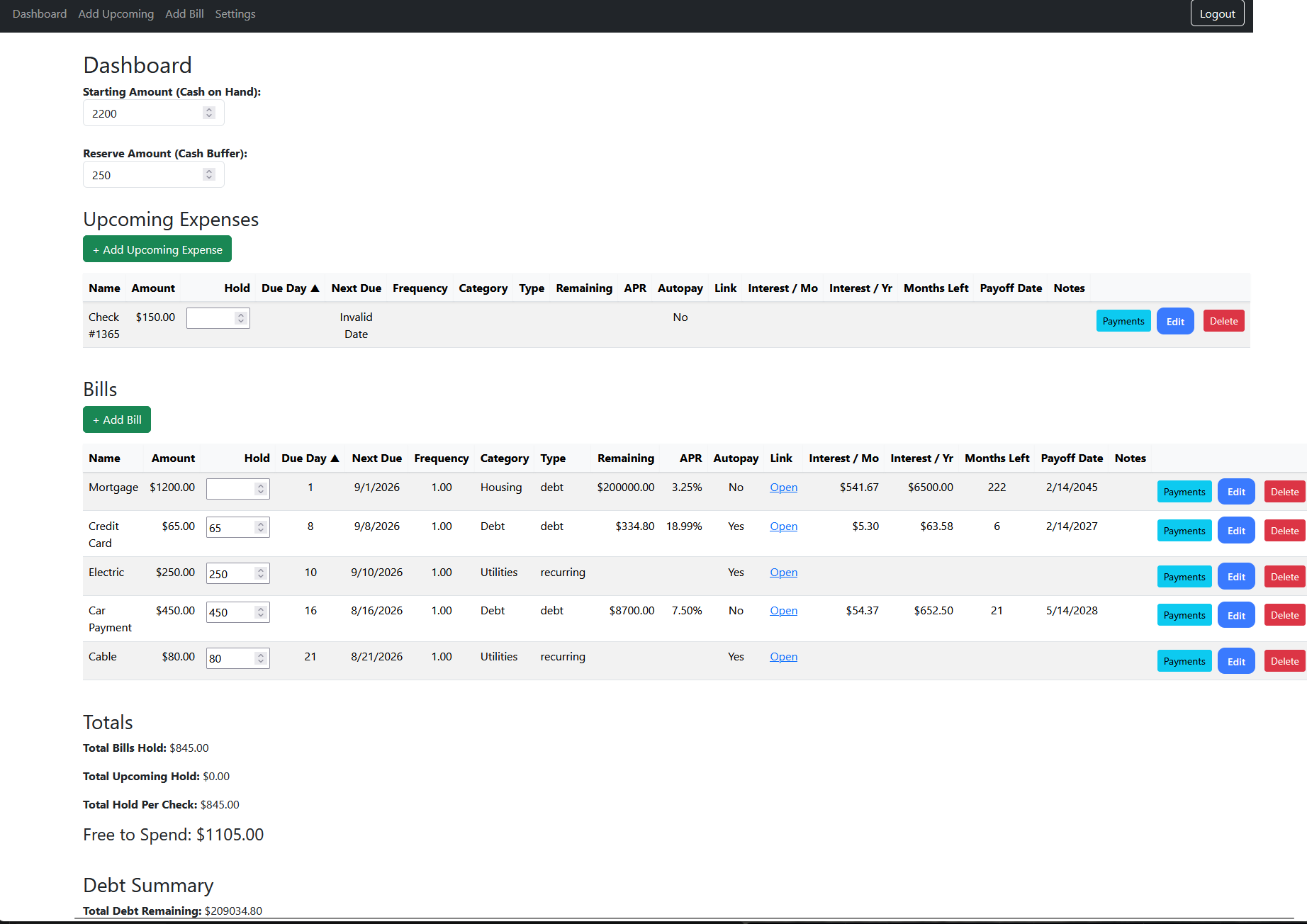Click the Electric Hold spinner arrows
The image size is (1307, 924).
261,573
